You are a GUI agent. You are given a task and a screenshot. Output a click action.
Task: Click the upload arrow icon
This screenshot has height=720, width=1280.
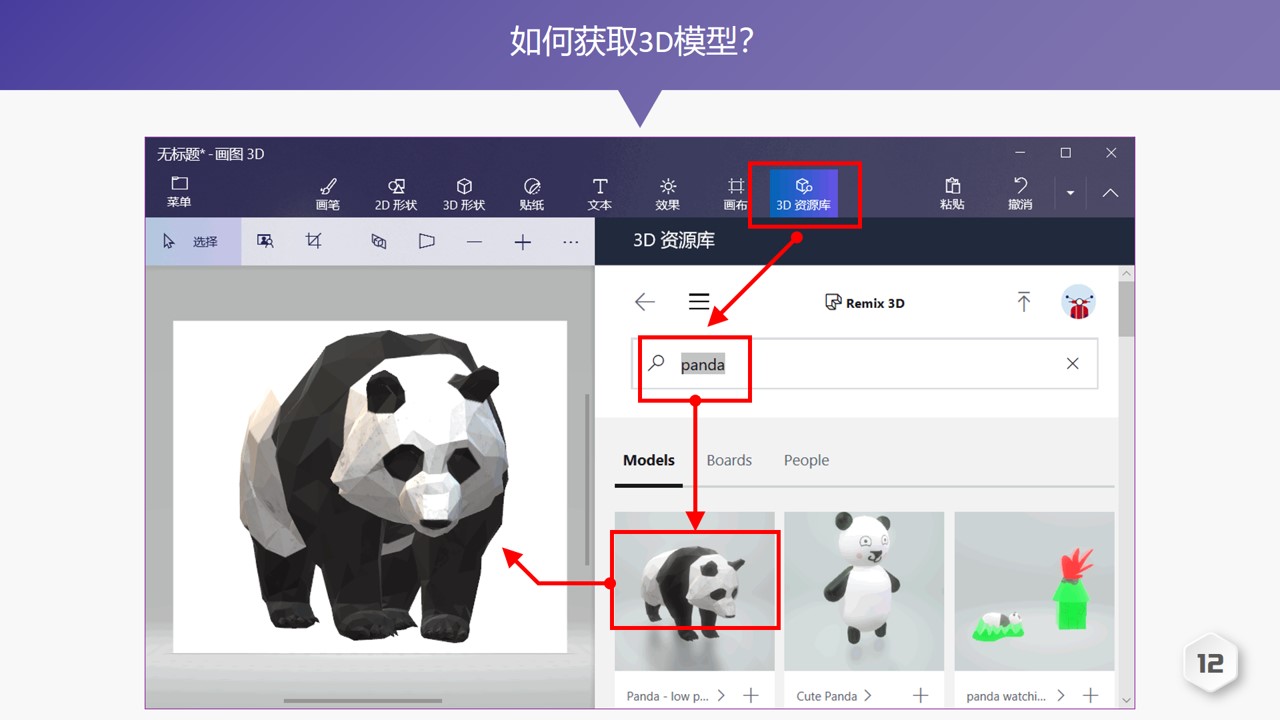tap(1023, 302)
